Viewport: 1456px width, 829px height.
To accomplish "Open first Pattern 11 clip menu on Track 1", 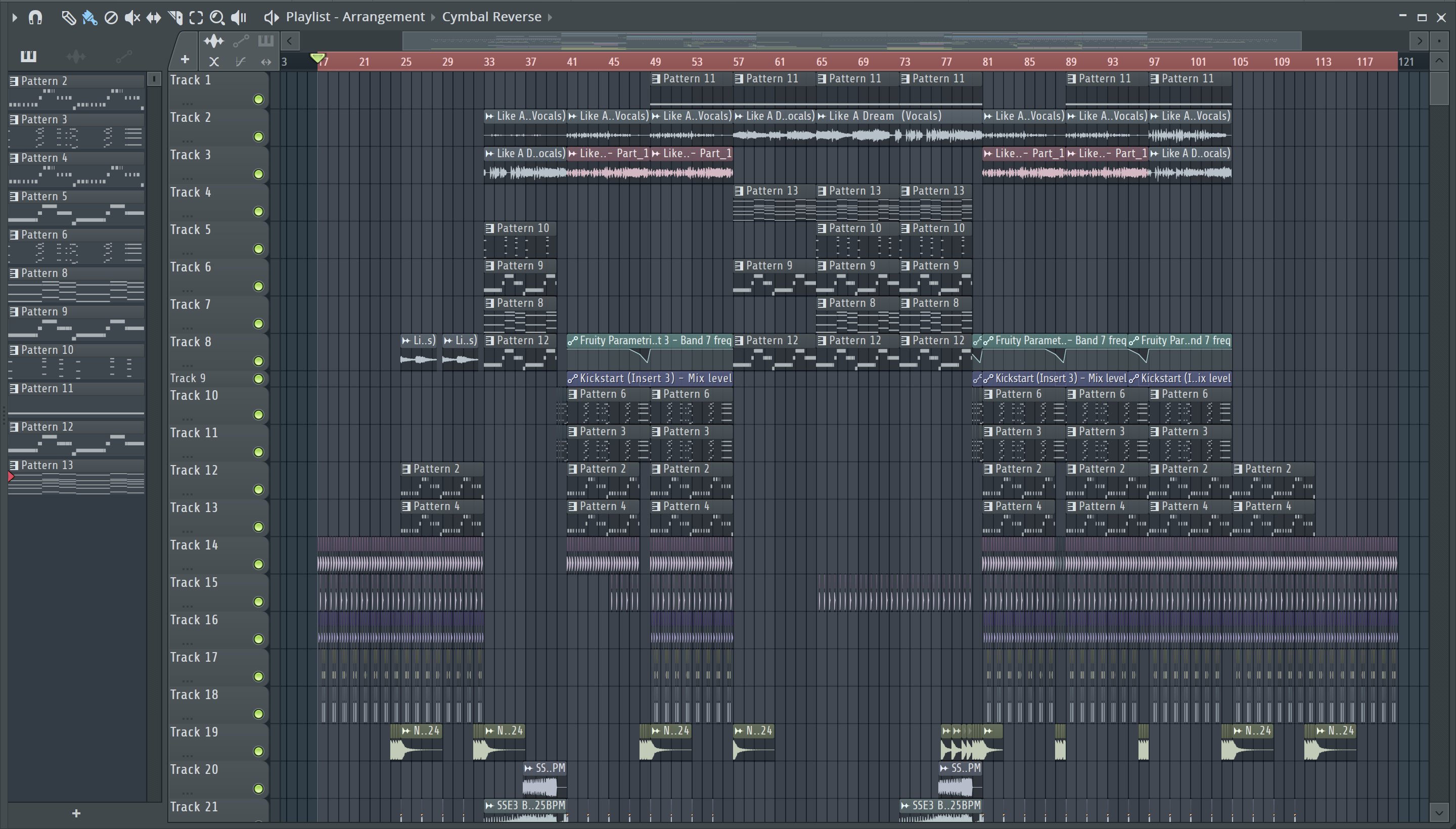I will [656, 78].
